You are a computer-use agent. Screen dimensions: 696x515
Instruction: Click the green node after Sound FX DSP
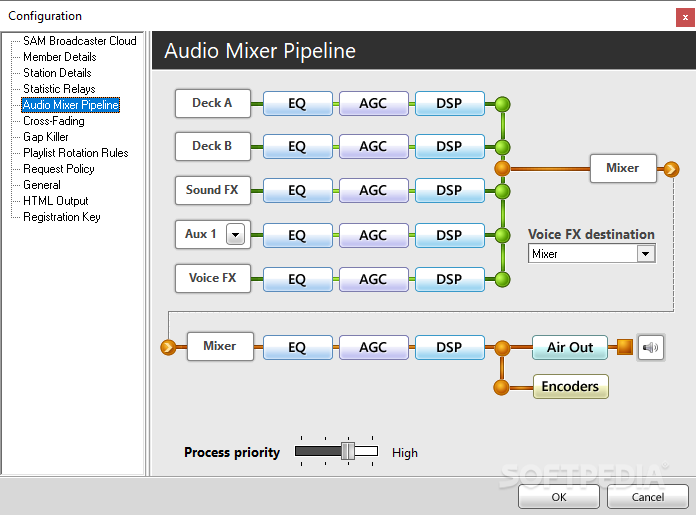[502, 191]
